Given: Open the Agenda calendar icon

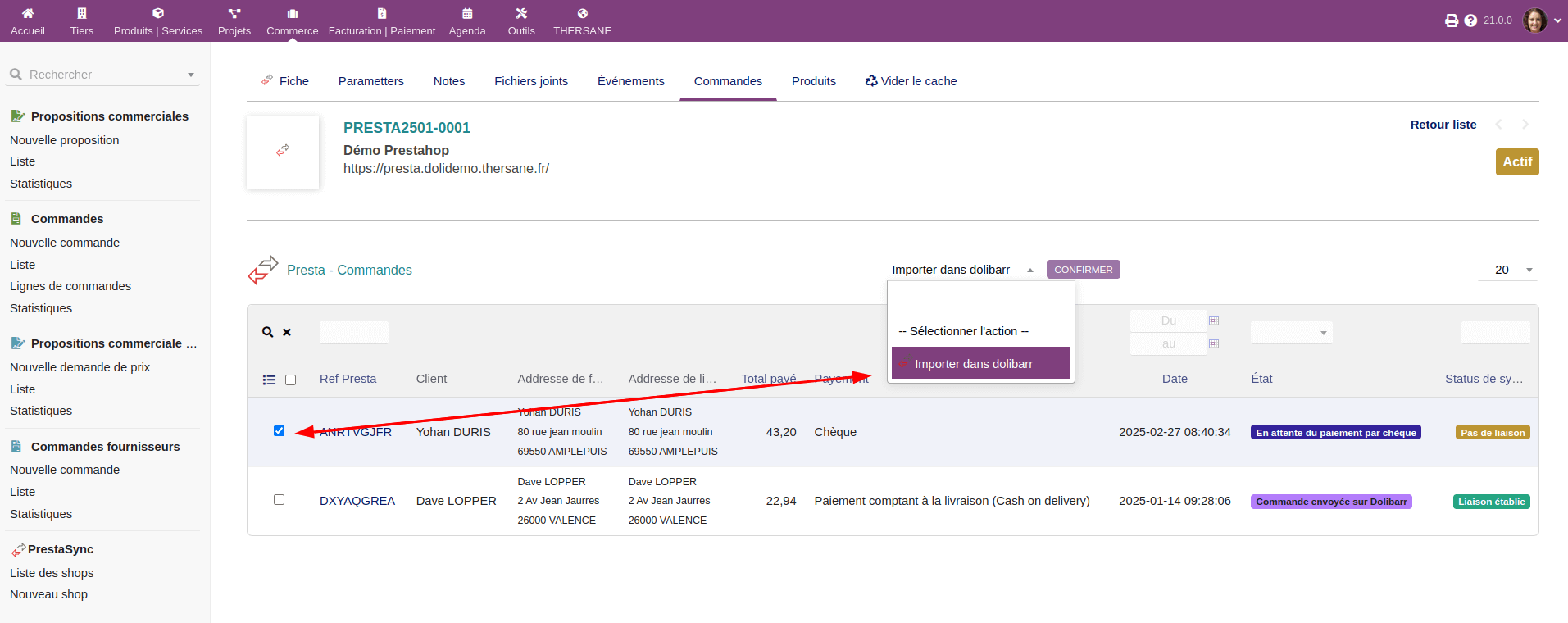Looking at the screenshot, I should 467,14.
